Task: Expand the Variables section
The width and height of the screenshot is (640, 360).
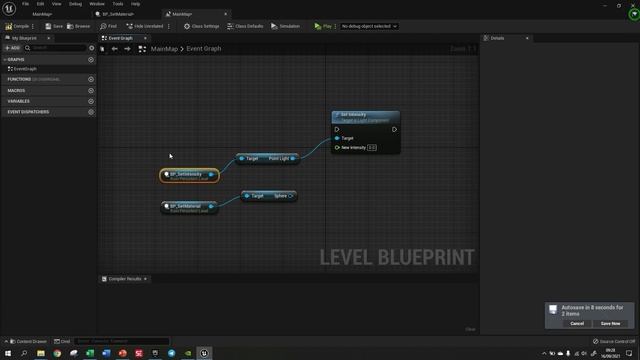Action: pos(18,101)
